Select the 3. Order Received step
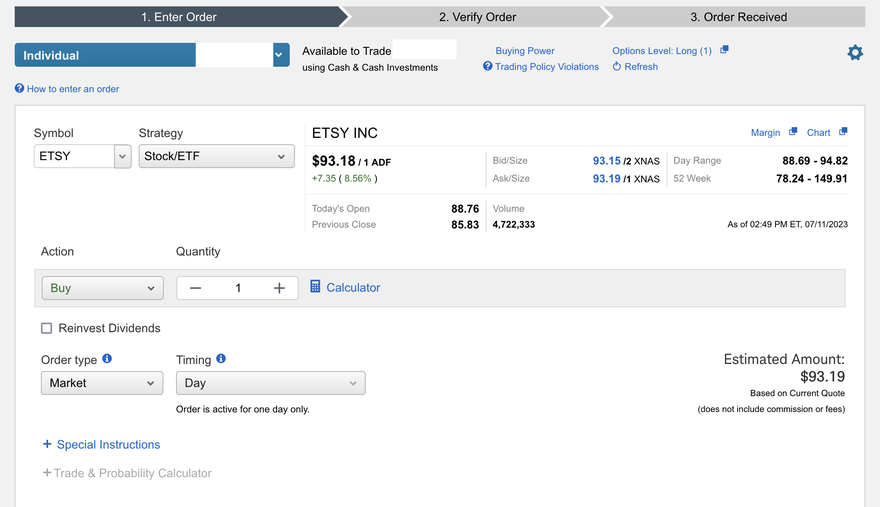The width and height of the screenshot is (880, 507). (x=738, y=17)
